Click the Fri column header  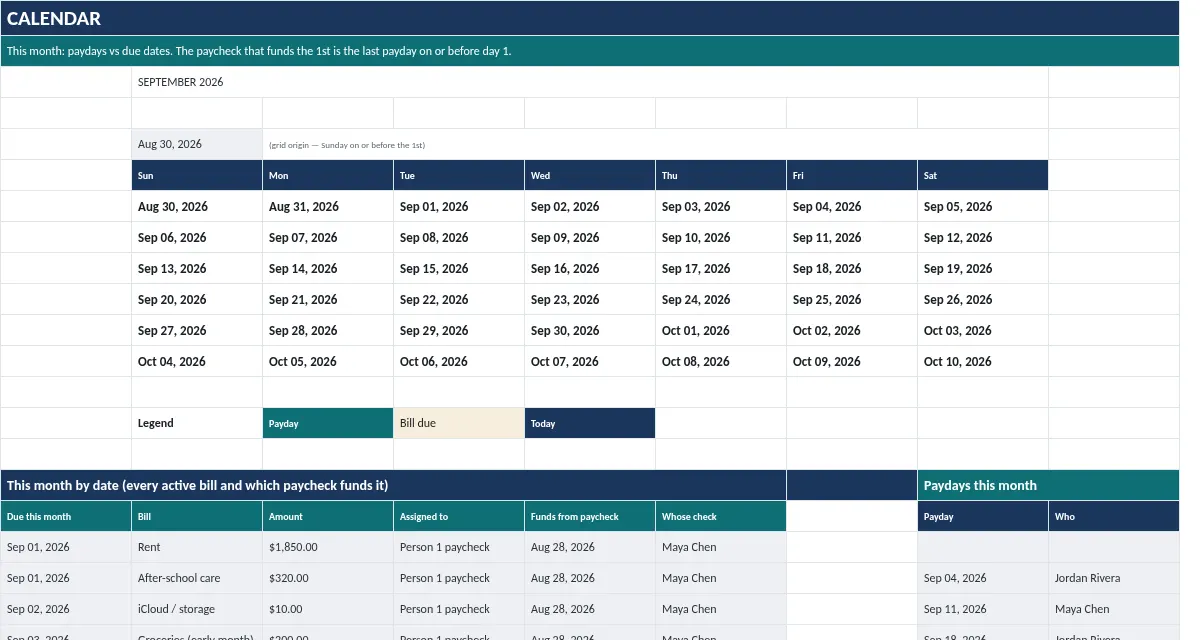852,175
